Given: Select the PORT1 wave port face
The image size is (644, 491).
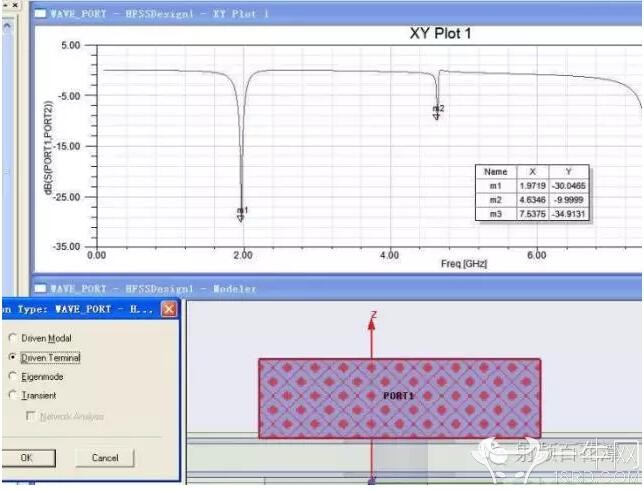Looking at the screenshot, I should 399,398.
